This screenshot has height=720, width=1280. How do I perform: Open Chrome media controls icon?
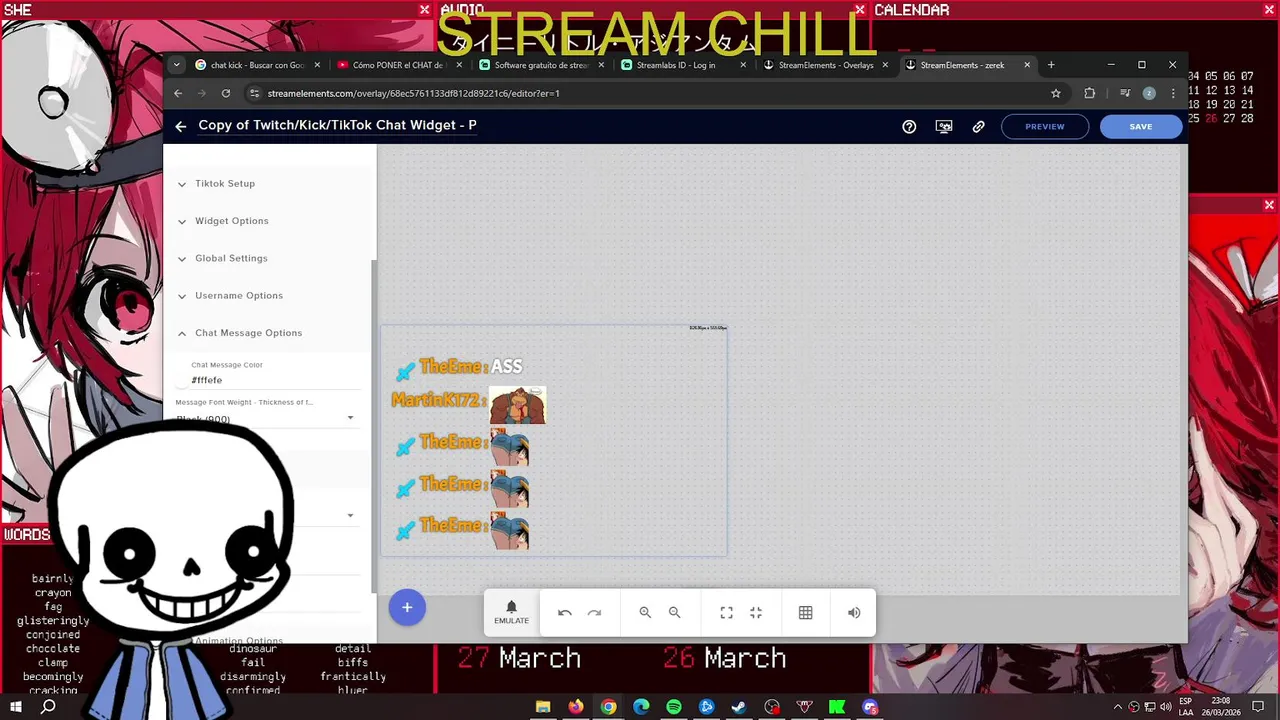[1125, 93]
